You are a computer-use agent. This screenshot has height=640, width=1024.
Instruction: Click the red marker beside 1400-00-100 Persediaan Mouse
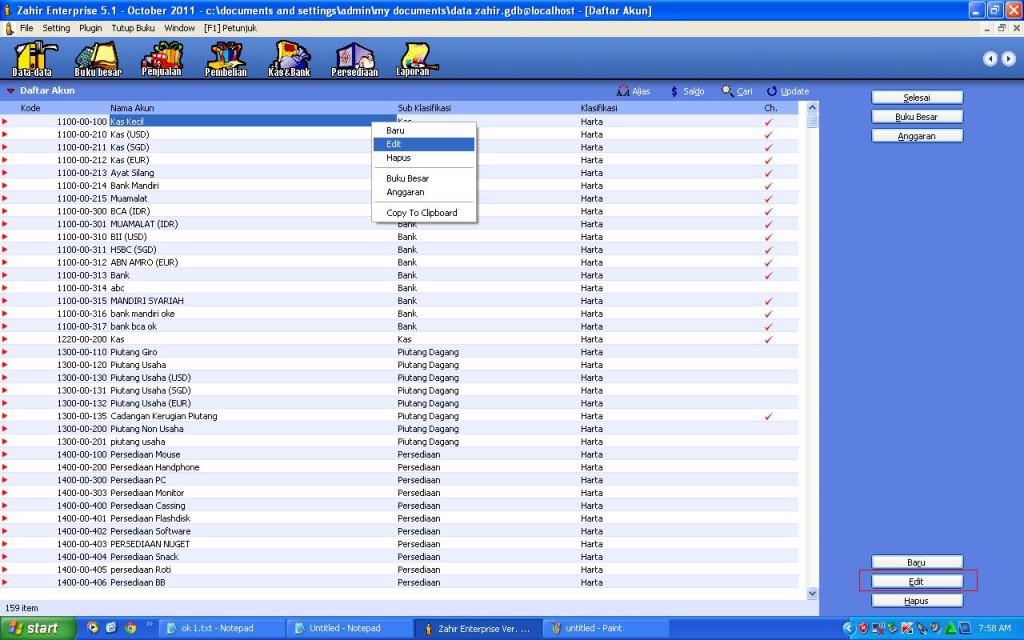pyautogui.click(x=5, y=455)
